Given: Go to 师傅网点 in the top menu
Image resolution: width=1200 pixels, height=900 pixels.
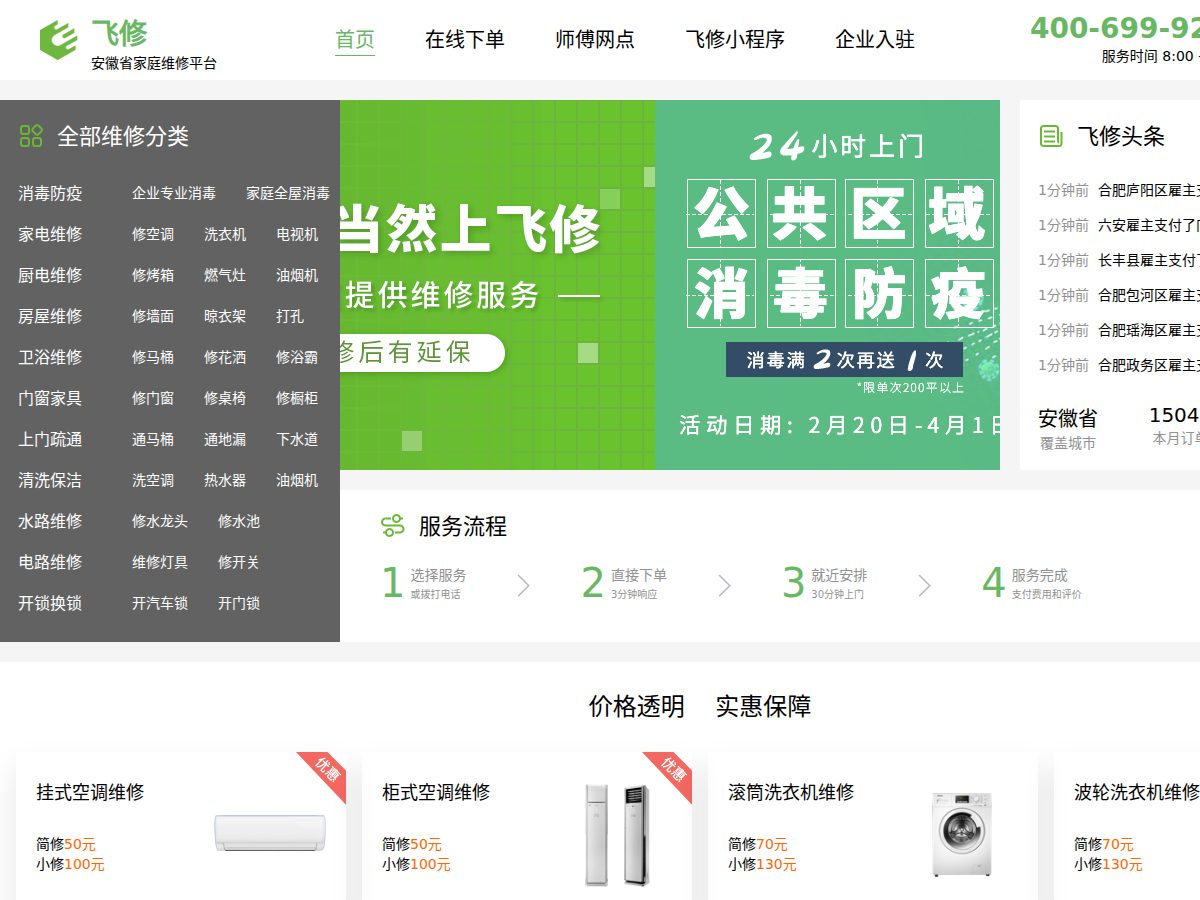Looking at the screenshot, I should point(595,40).
